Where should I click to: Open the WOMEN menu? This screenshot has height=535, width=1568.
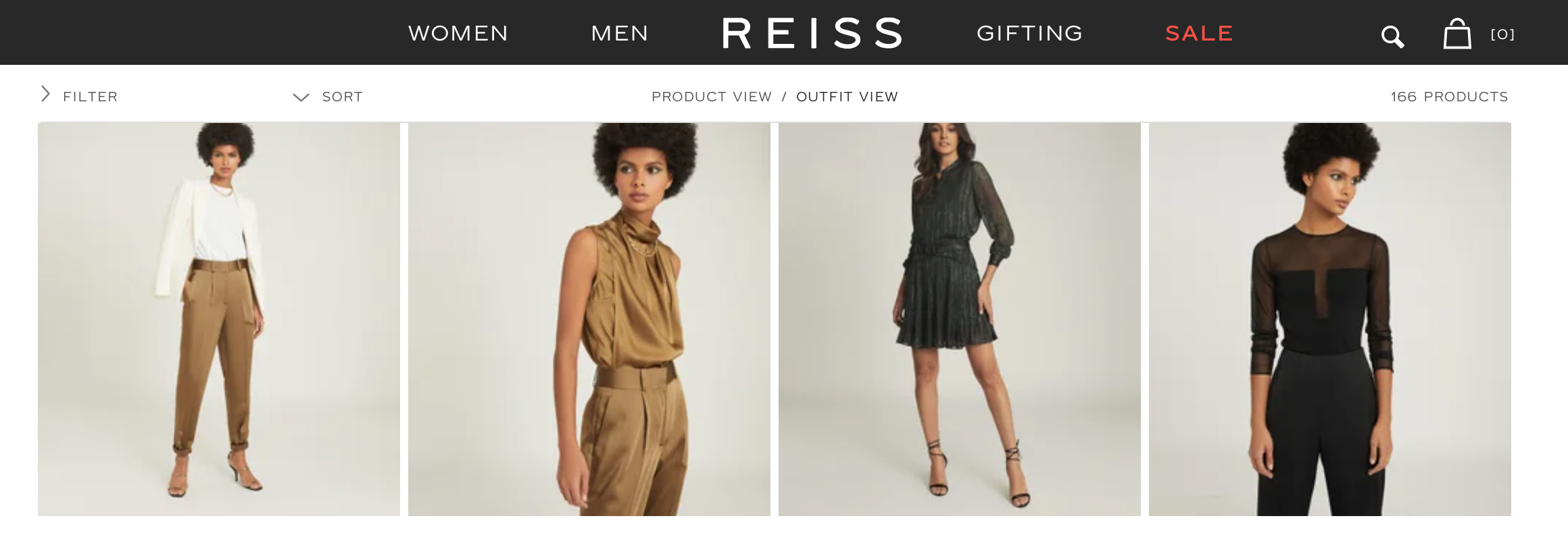(458, 33)
